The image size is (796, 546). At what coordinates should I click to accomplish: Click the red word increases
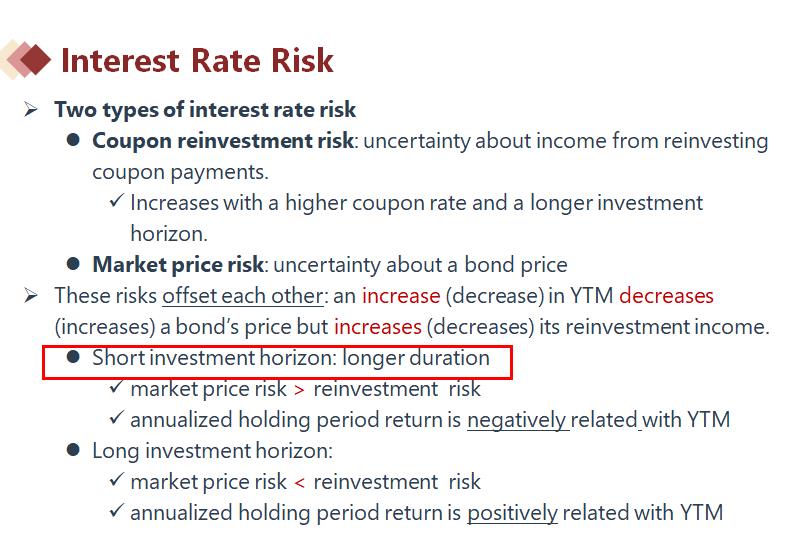tap(378, 327)
